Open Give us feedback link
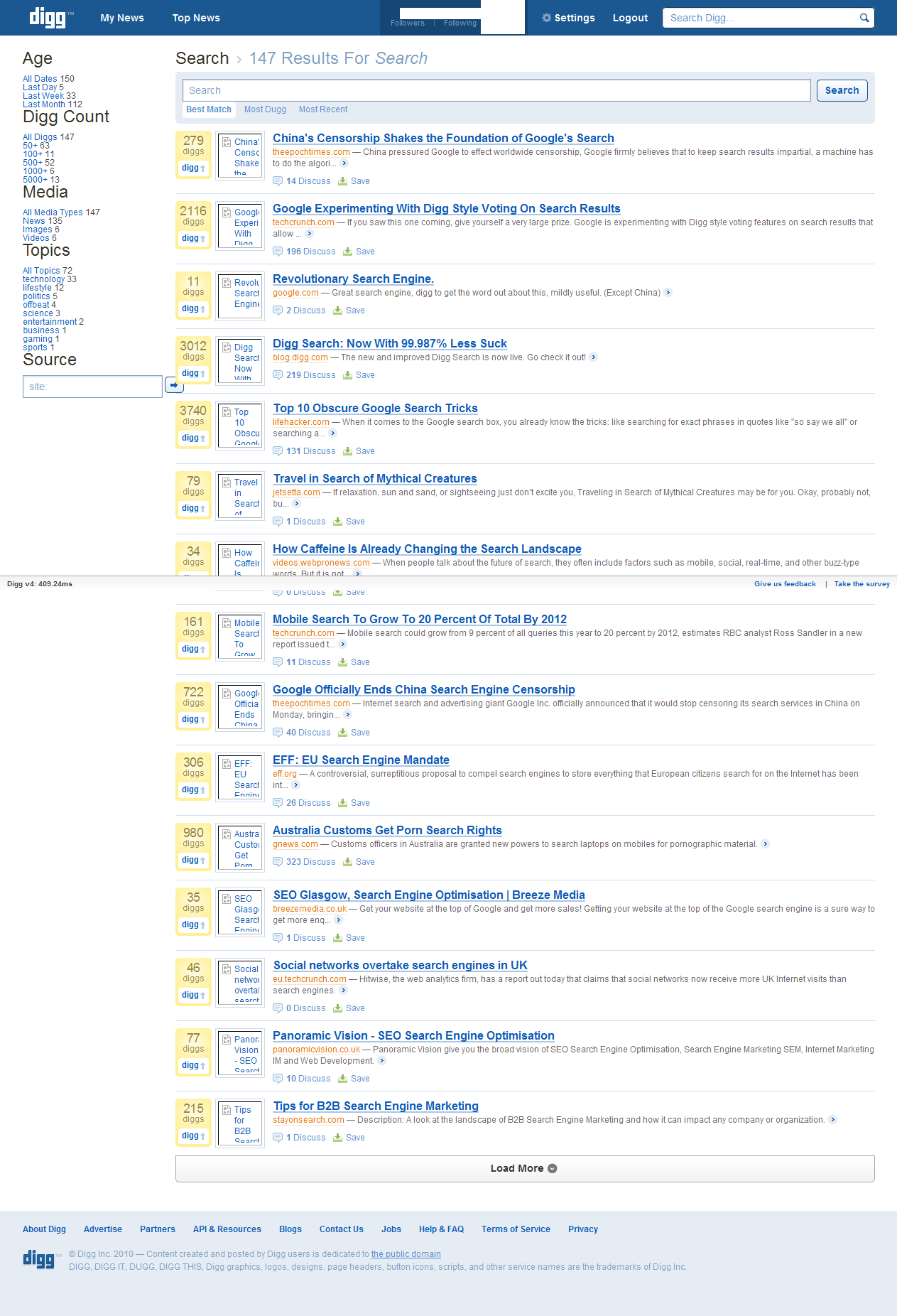 785,584
